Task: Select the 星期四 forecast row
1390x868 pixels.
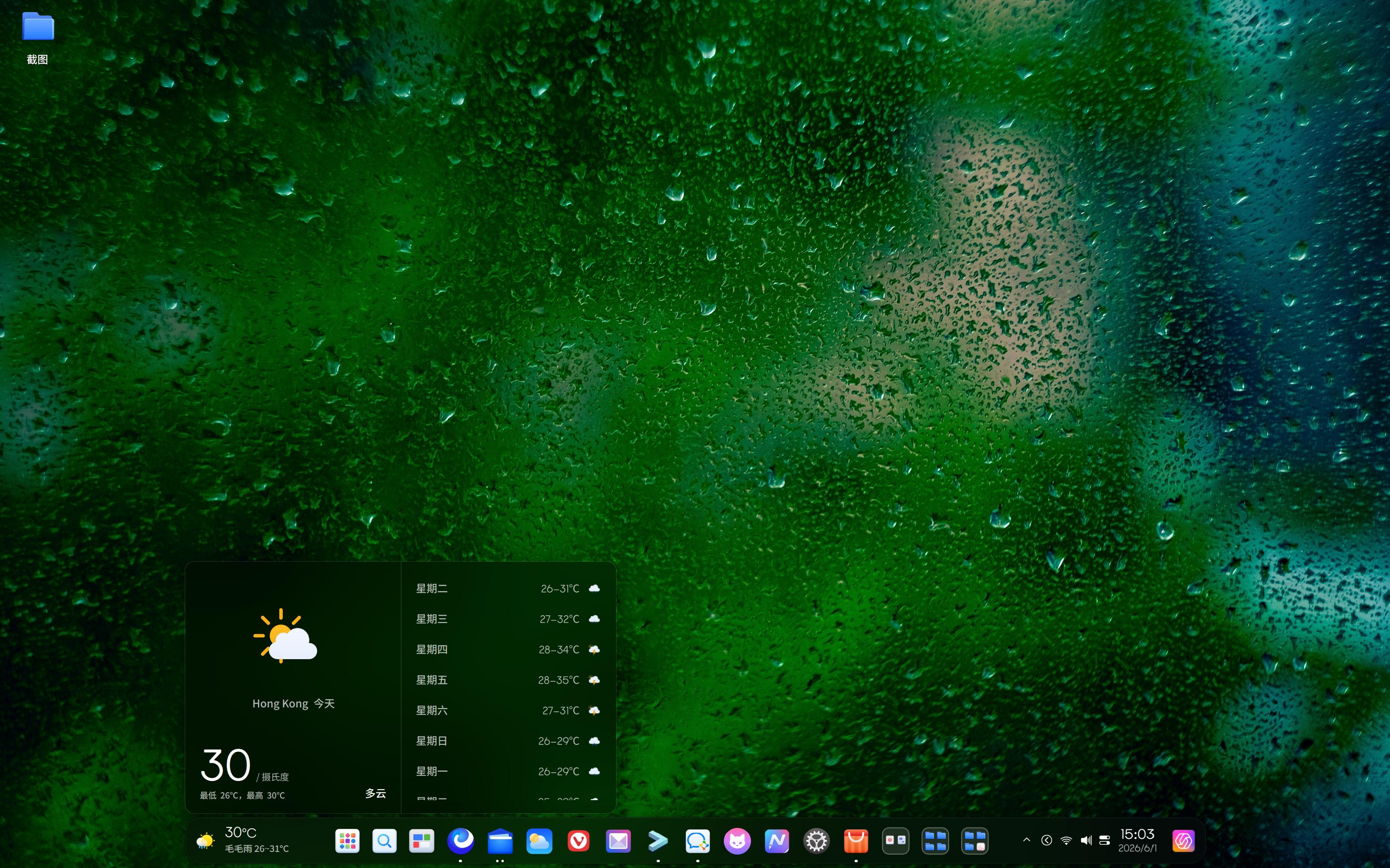Action: tap(508, 649)
